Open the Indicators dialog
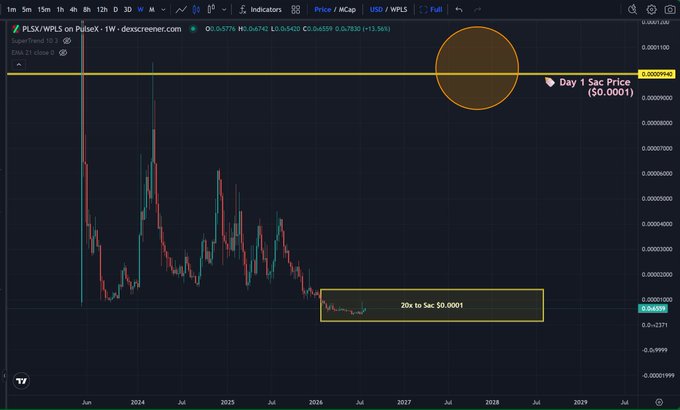Viewport: 680px width, 410px height. point(260,9)
